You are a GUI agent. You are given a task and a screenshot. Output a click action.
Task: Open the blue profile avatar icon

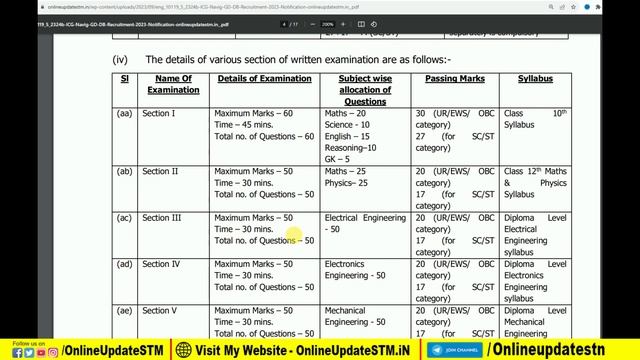[587, 7]
